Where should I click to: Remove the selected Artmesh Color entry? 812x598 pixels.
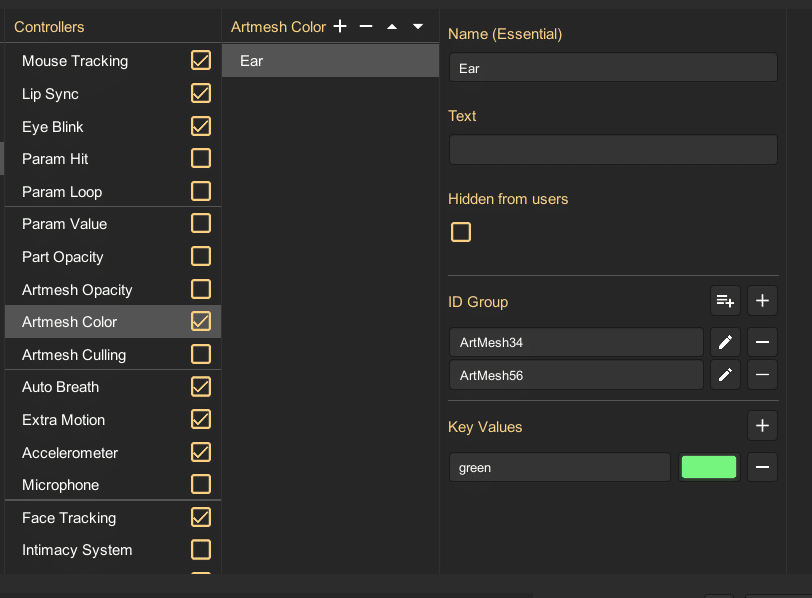click(x=366, y=26)
